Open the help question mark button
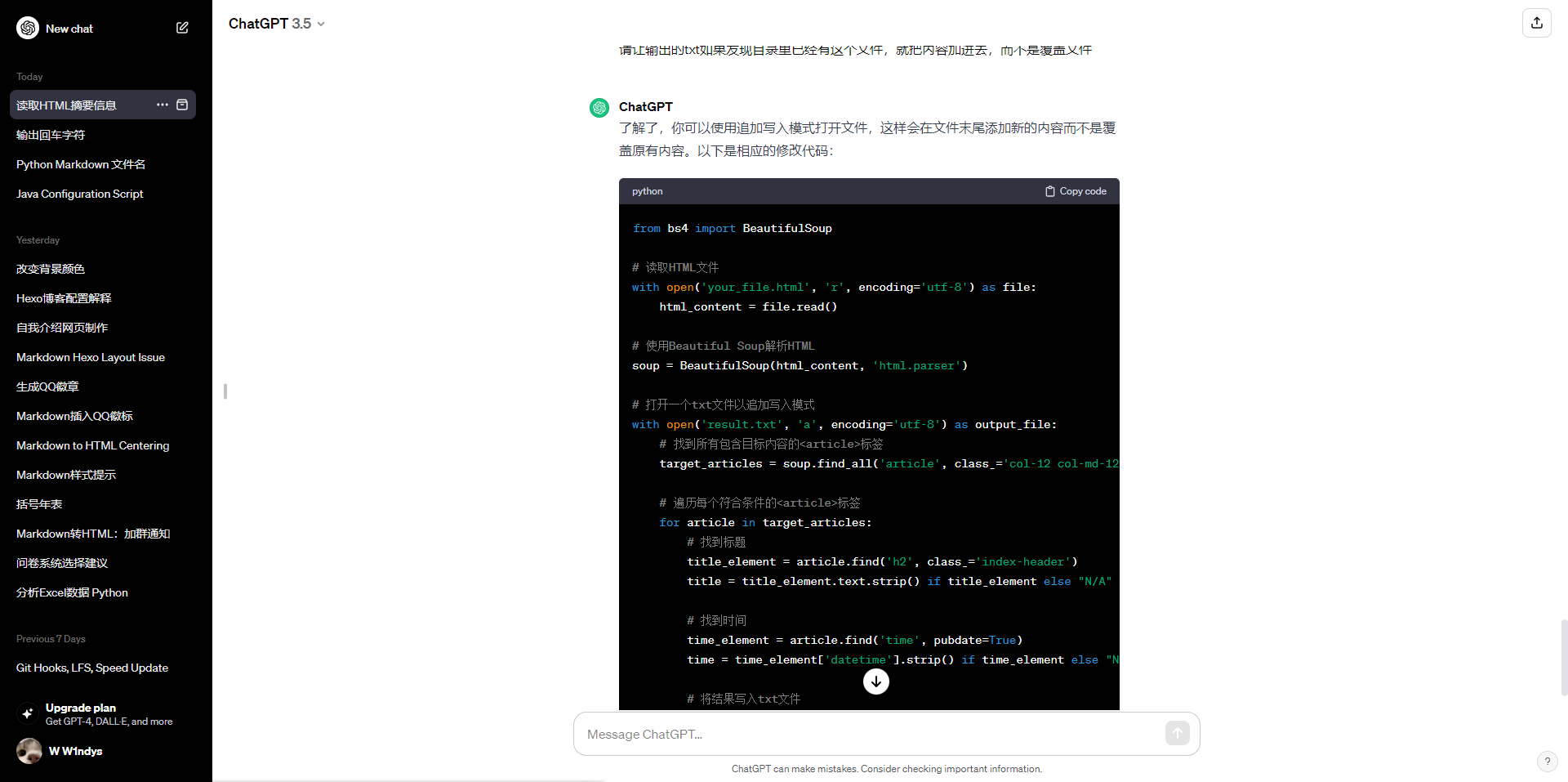The height and width of the screenshot is (782, 1568). point(1547,762)
